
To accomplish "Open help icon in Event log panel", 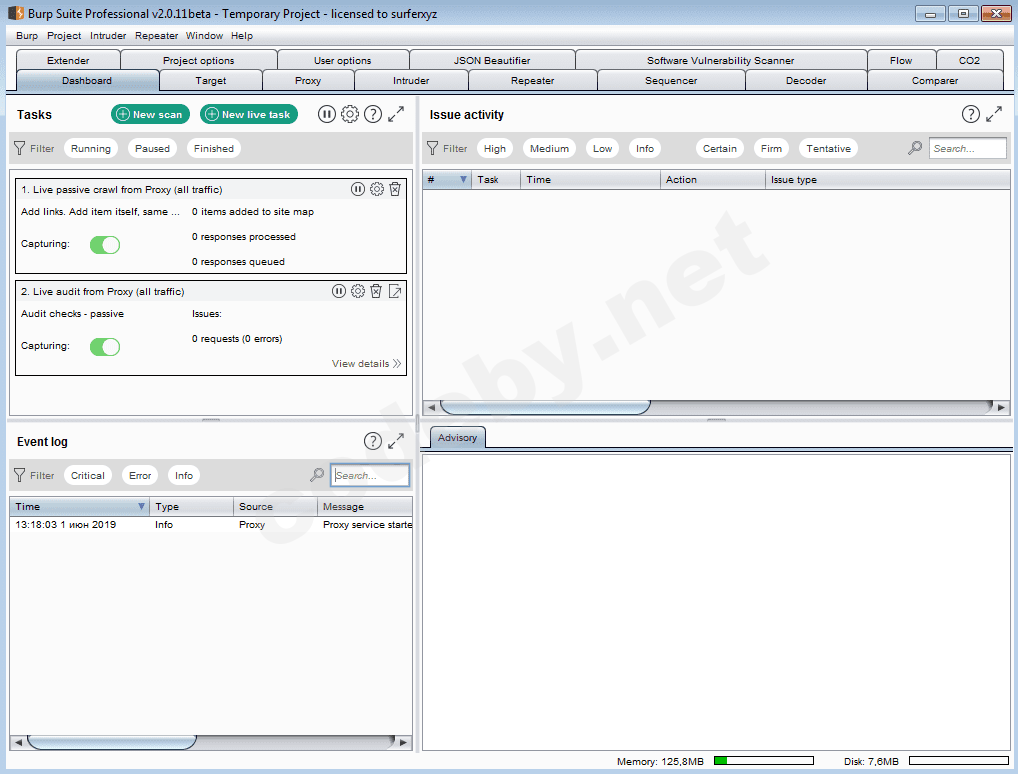I will point(373,442).
